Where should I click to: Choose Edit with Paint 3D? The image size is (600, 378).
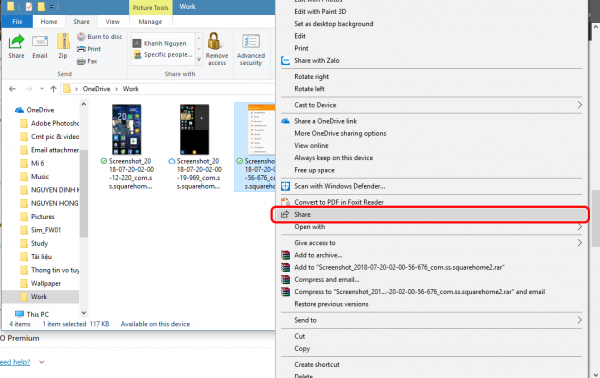pos(320,11)
